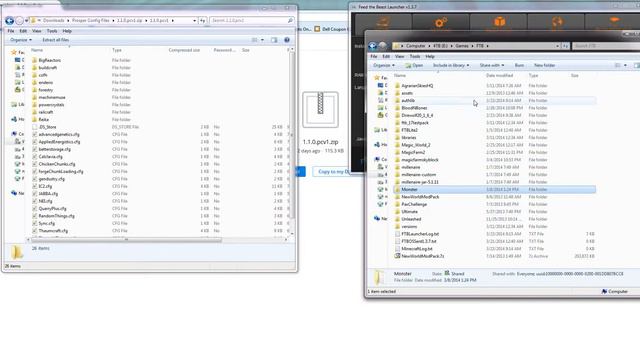The height and width of the screenshot is (360, 640).
Task: Select ChickenChunks.cfg file name
Action: (57, 164)
